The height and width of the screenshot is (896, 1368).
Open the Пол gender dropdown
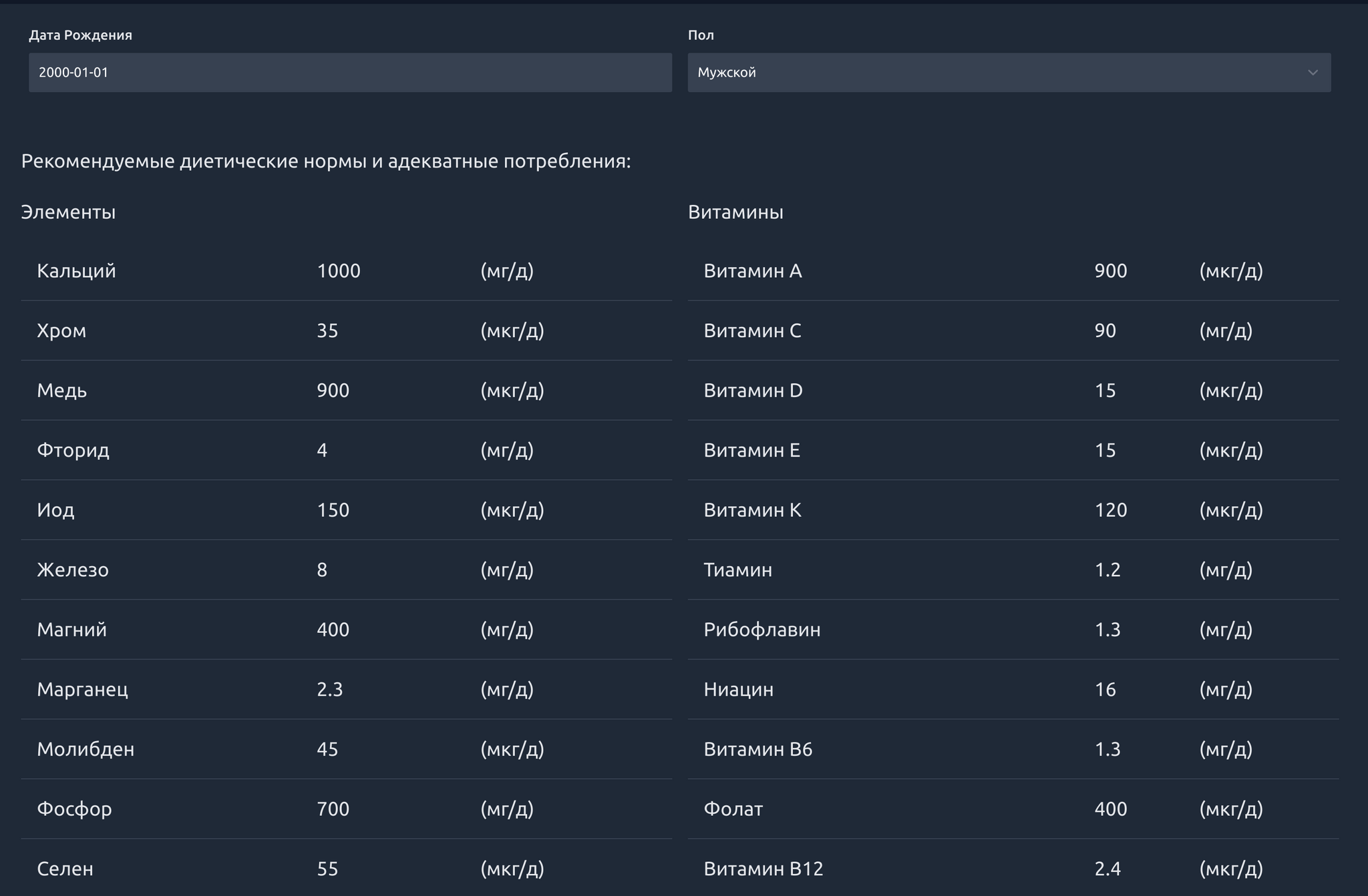(x=1009, y=72)
